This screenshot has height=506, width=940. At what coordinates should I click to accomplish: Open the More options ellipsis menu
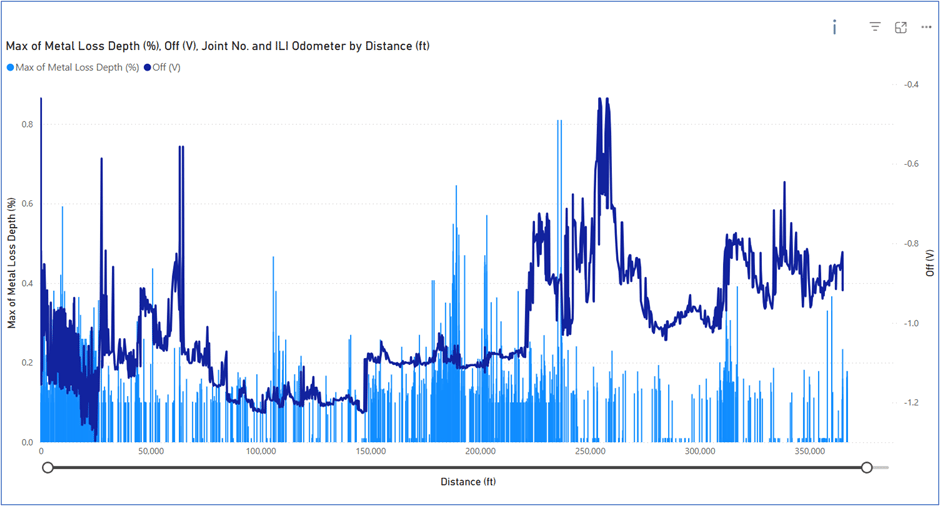(926, 27)
